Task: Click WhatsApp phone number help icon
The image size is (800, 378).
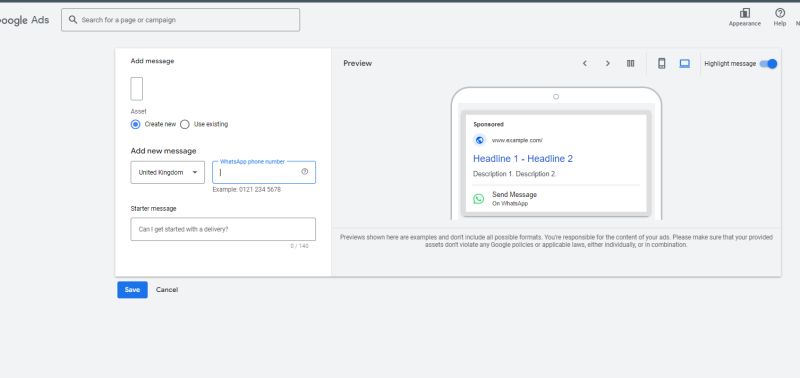Action: click(x=305, y=172)
